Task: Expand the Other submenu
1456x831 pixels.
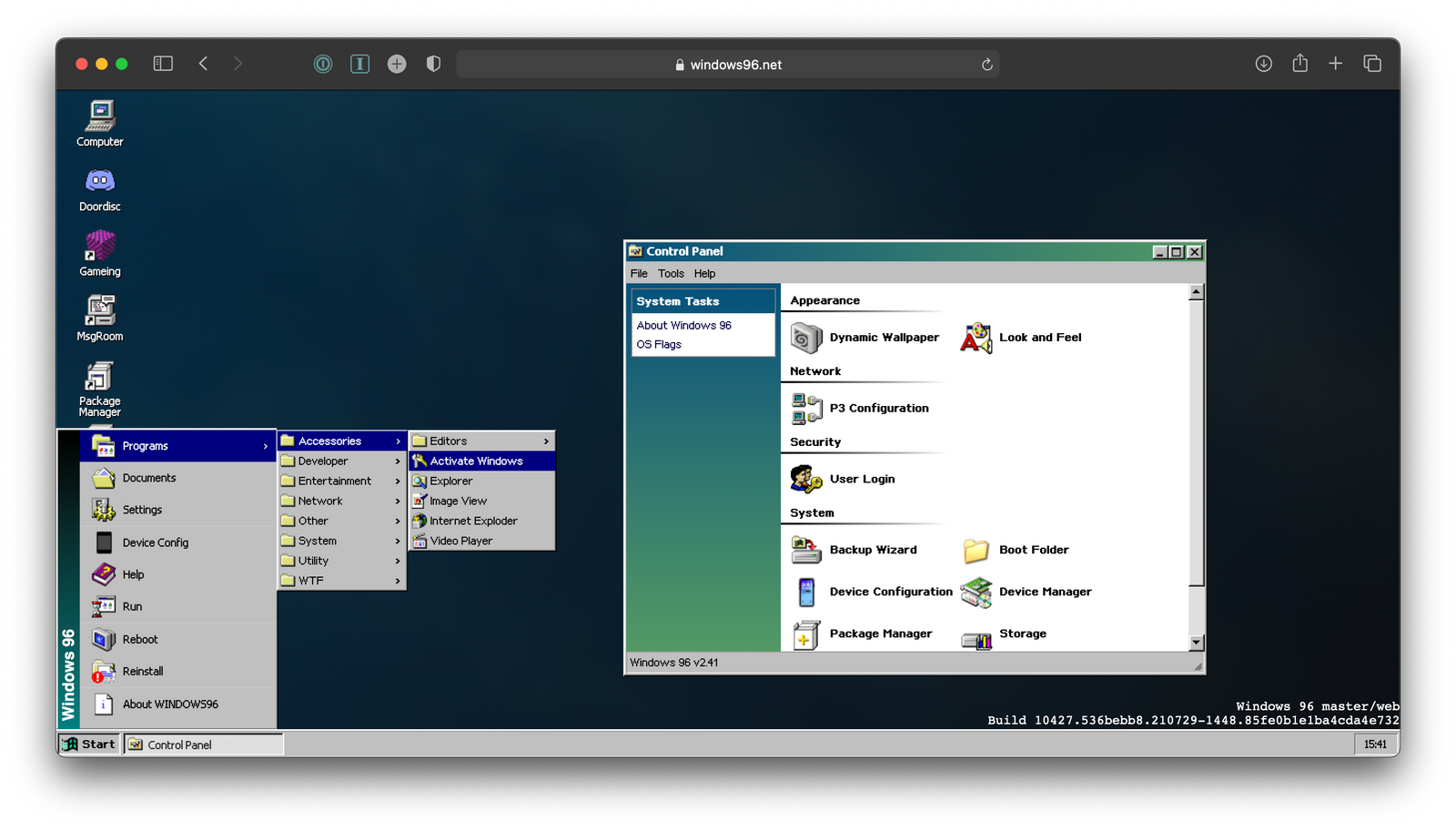Action: [342, 522]
